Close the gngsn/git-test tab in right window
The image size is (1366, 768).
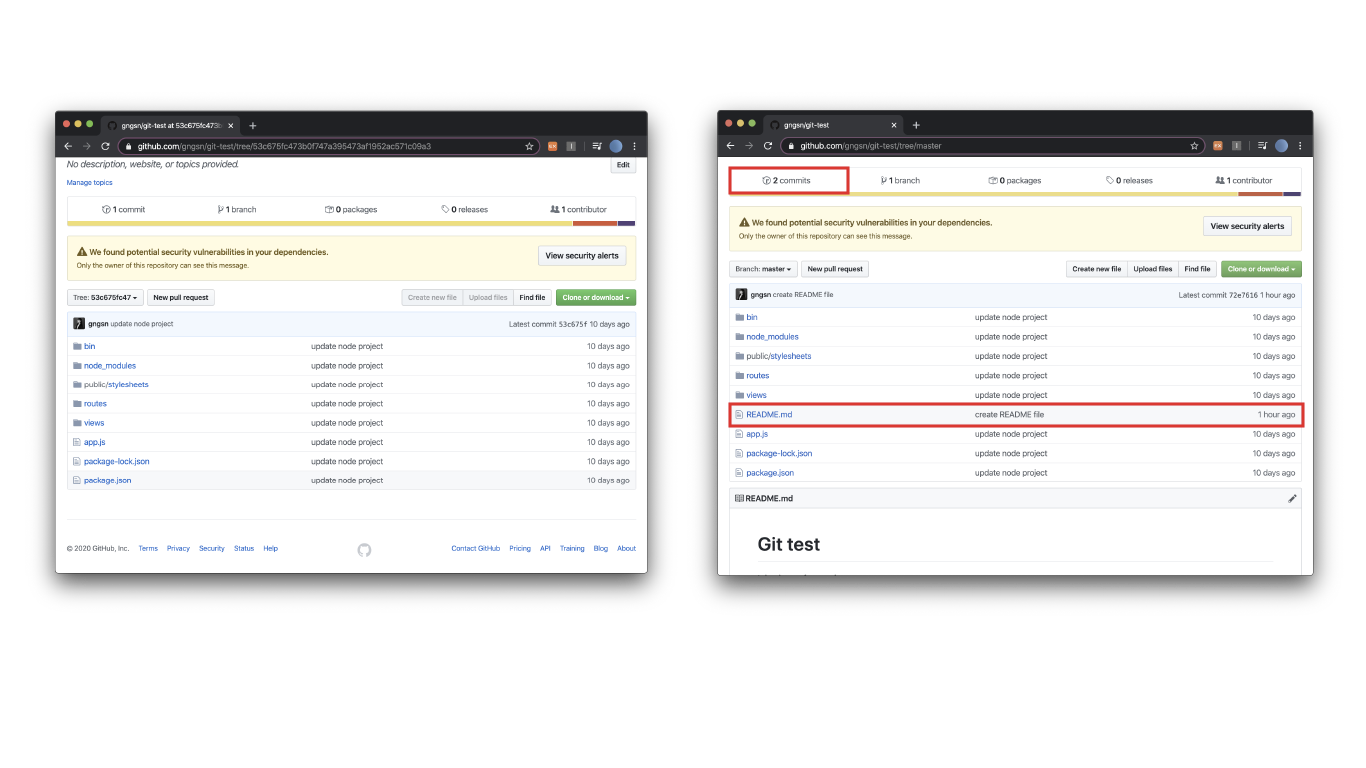894,125
